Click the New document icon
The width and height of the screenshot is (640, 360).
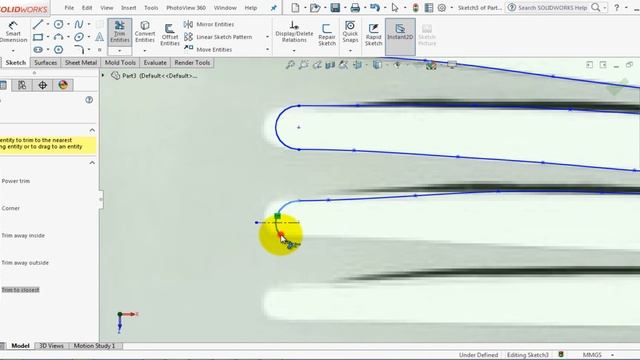(x=295, y=7)
